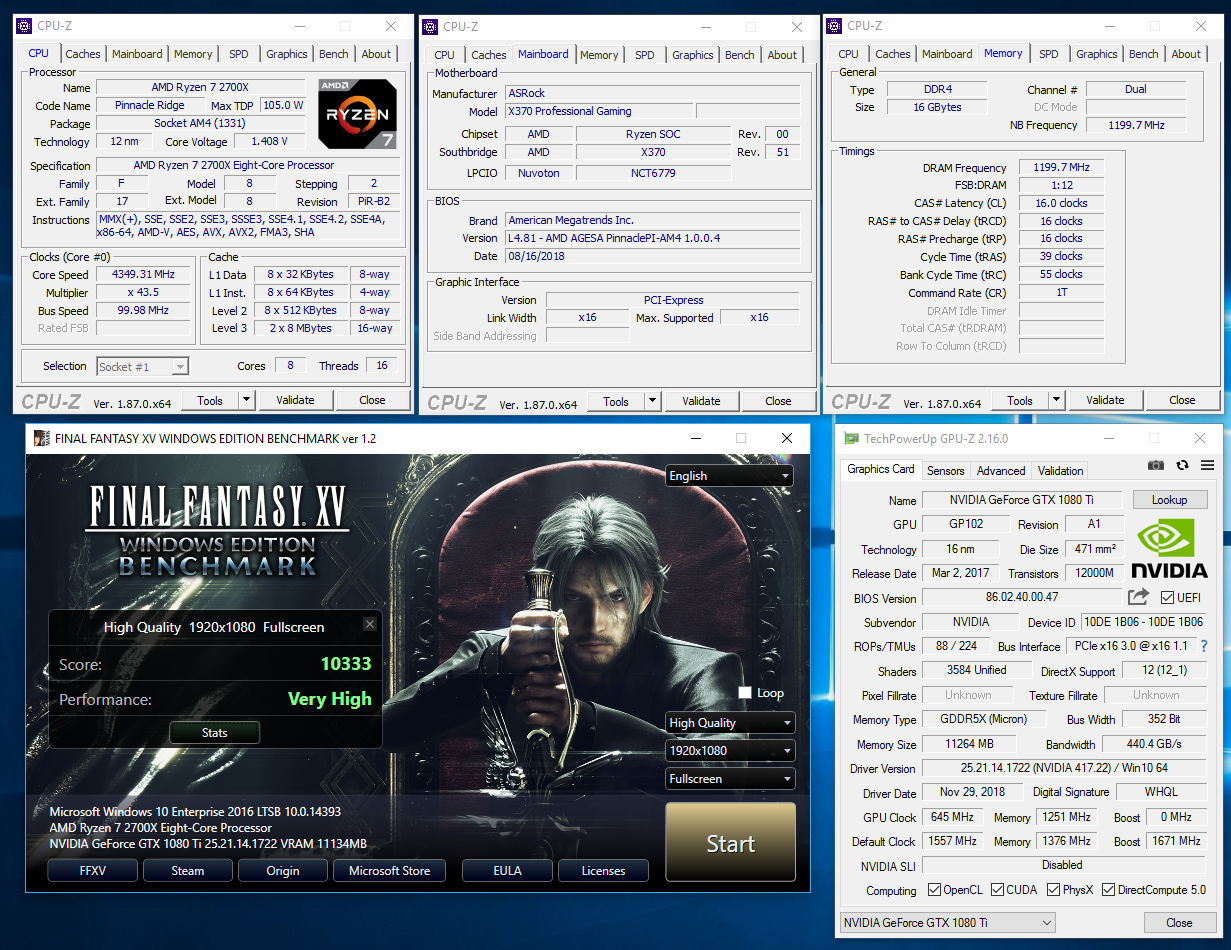Click the BIOS Version field 86.02.40.00.47
Image resolution: width=1231 pixels, height=950 pixels.
(1021, 597)
